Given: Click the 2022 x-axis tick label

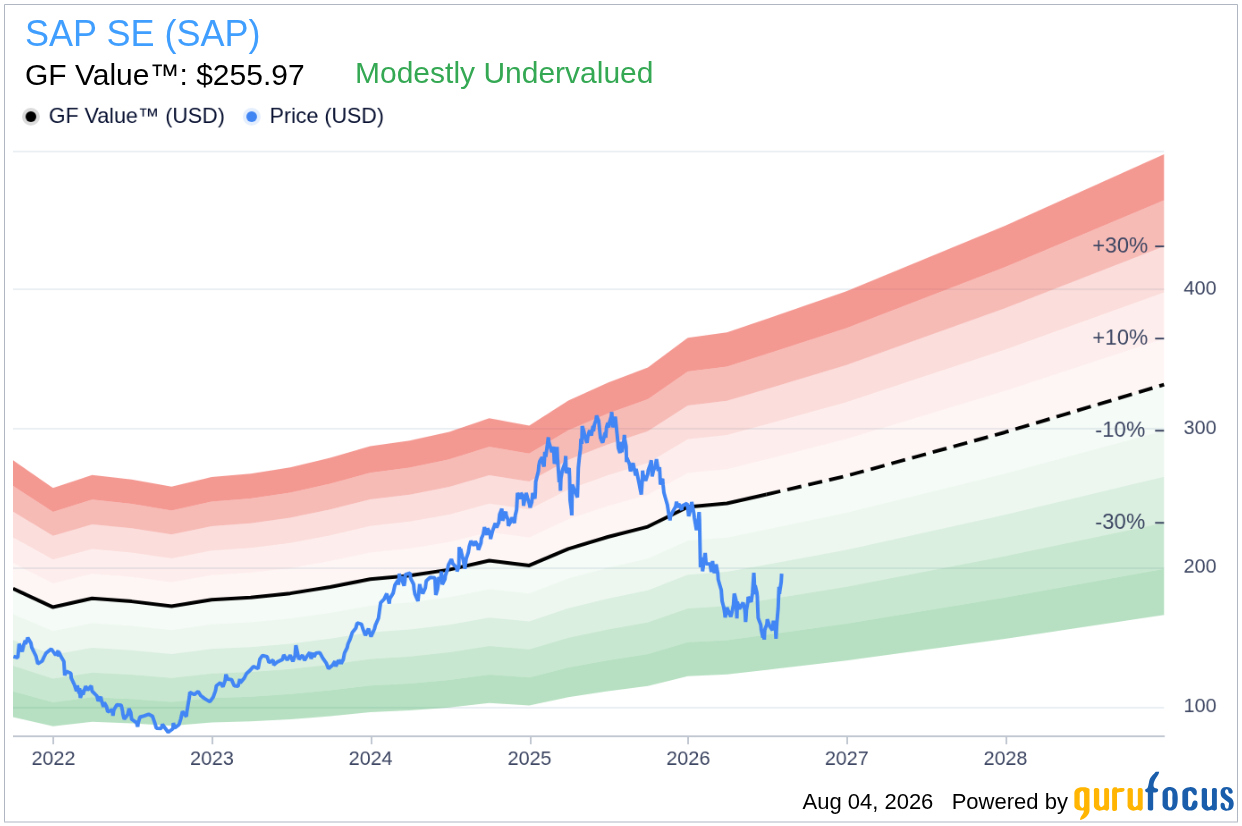Looking at the screenshot, I should pos(53,759).
